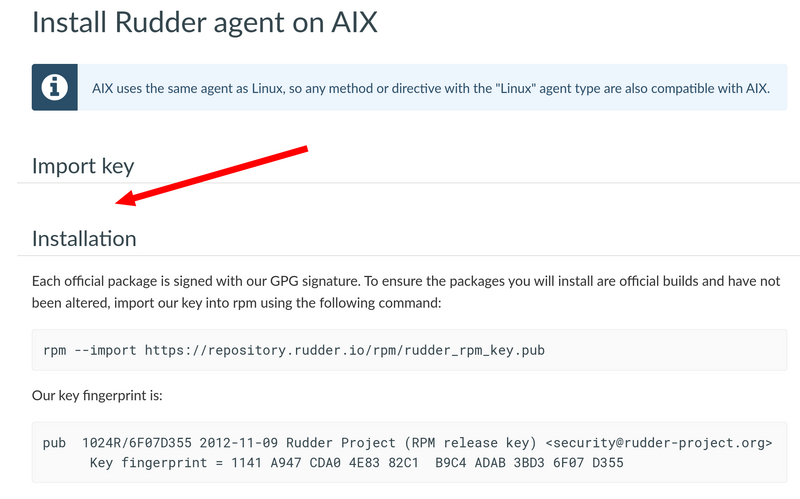Click the "Our key fingerprint is:" text
Image resolution: width=800 pixels, height=499 pixels.
(x=97, y=395)
